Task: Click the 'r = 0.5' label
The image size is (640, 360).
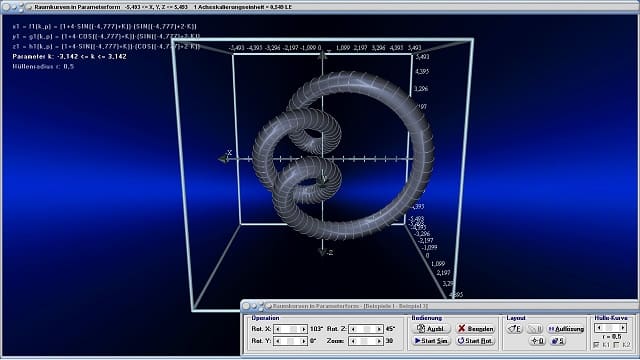Action: (611, 337)
